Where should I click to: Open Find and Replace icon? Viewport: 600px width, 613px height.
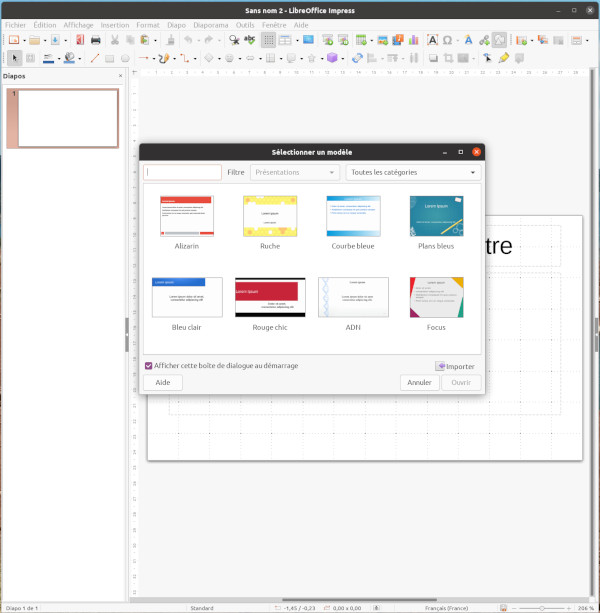(234, 40)
